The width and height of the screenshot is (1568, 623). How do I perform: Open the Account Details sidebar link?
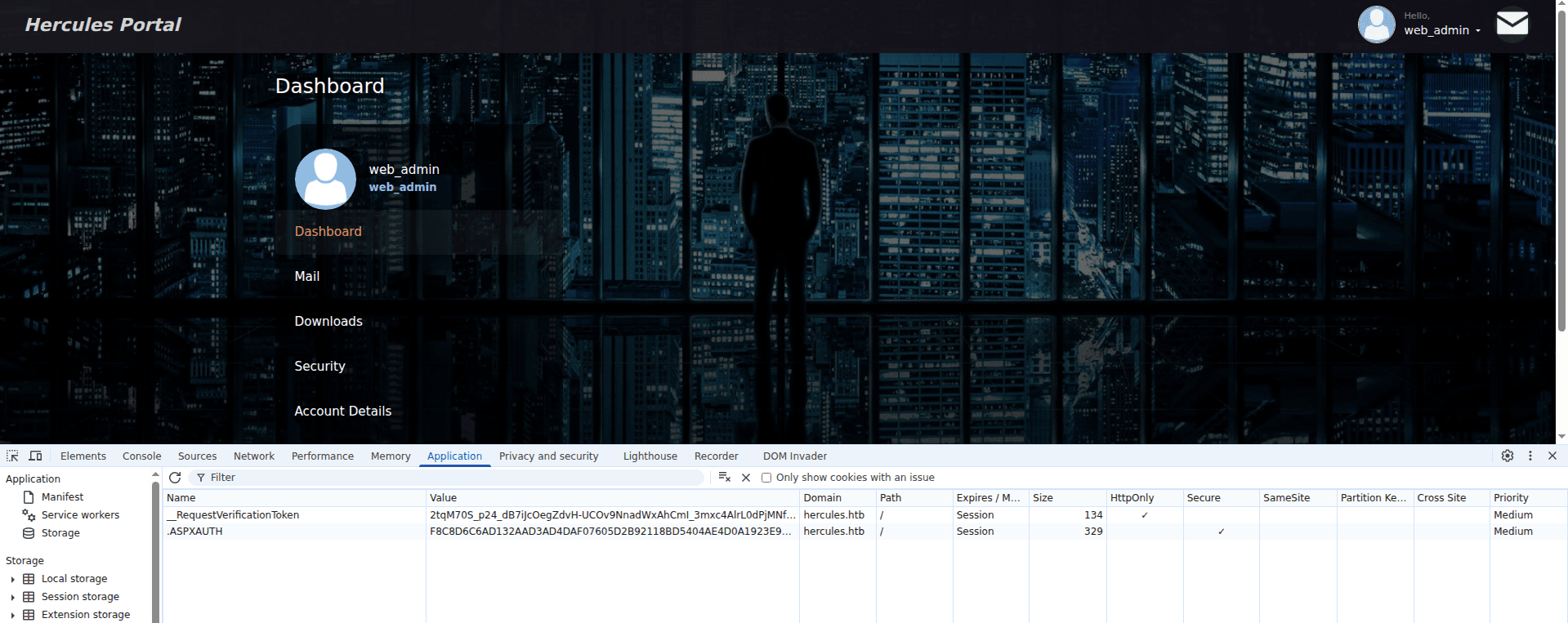tap(343, 412)
